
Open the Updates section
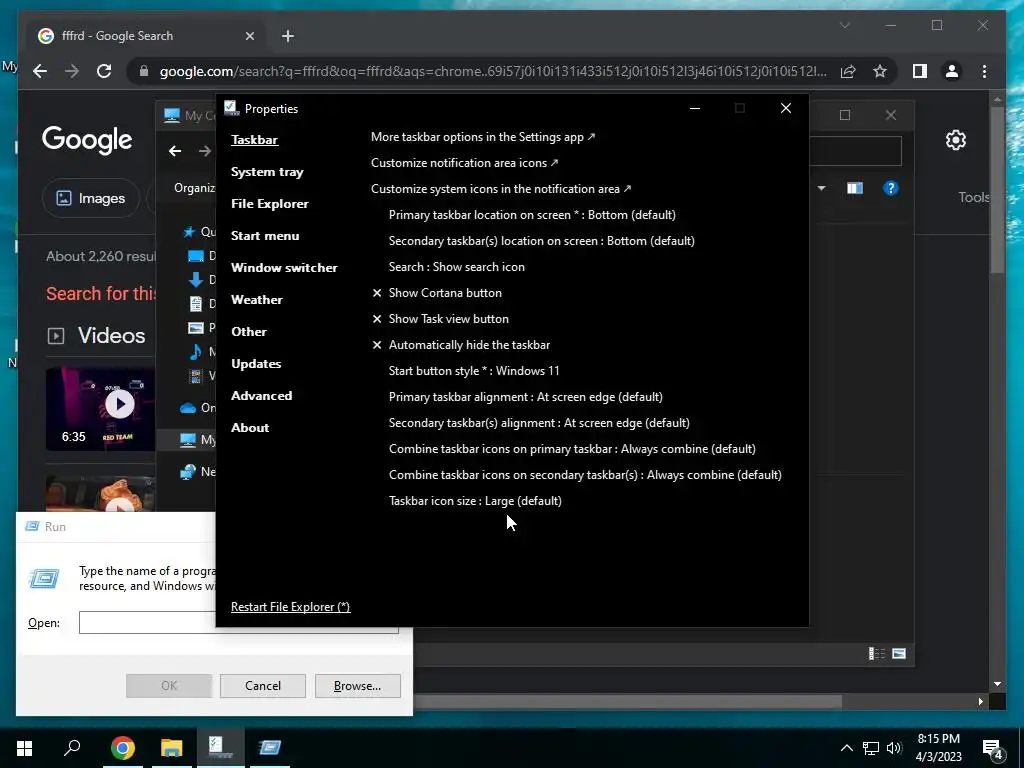256,364
